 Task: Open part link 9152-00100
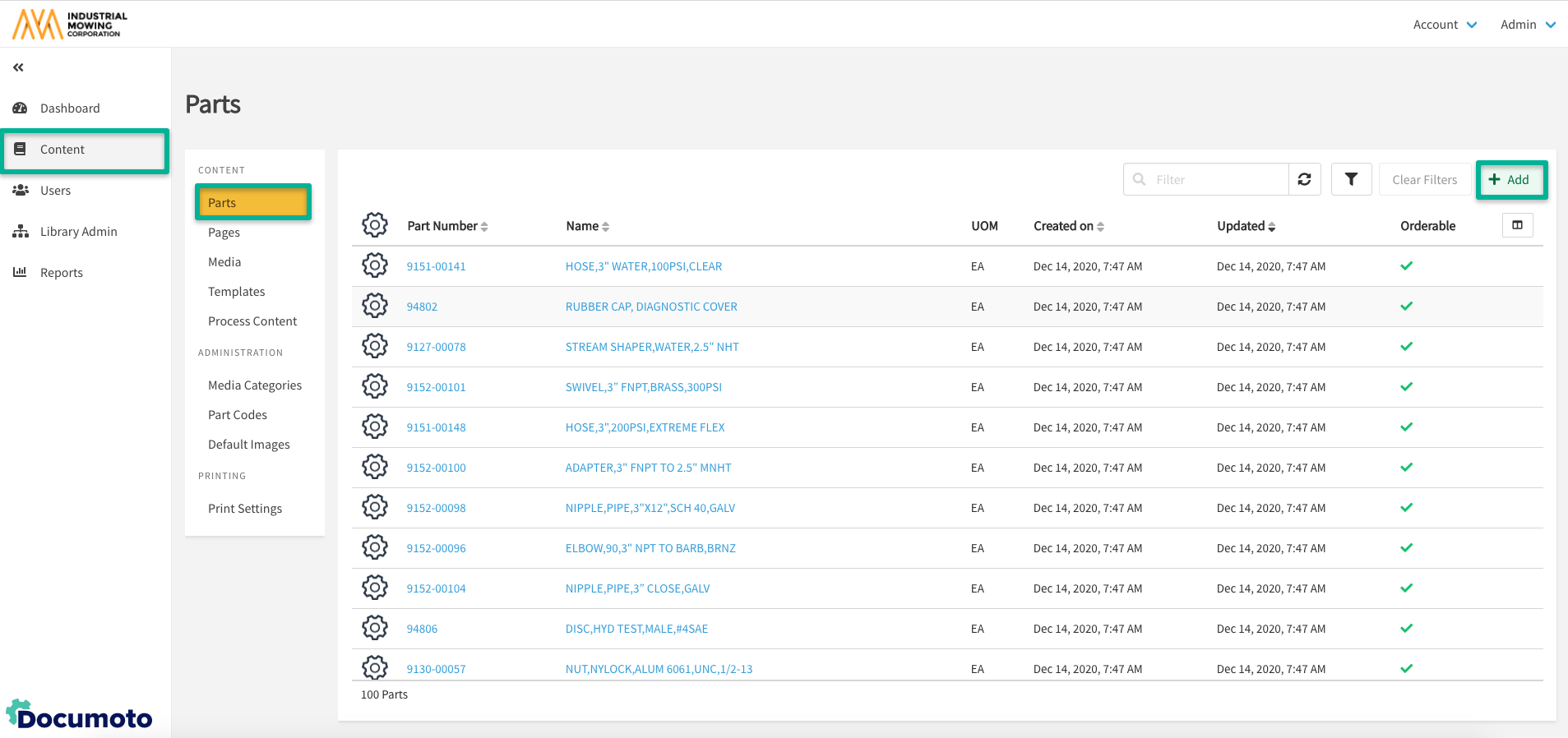point(436,468)
